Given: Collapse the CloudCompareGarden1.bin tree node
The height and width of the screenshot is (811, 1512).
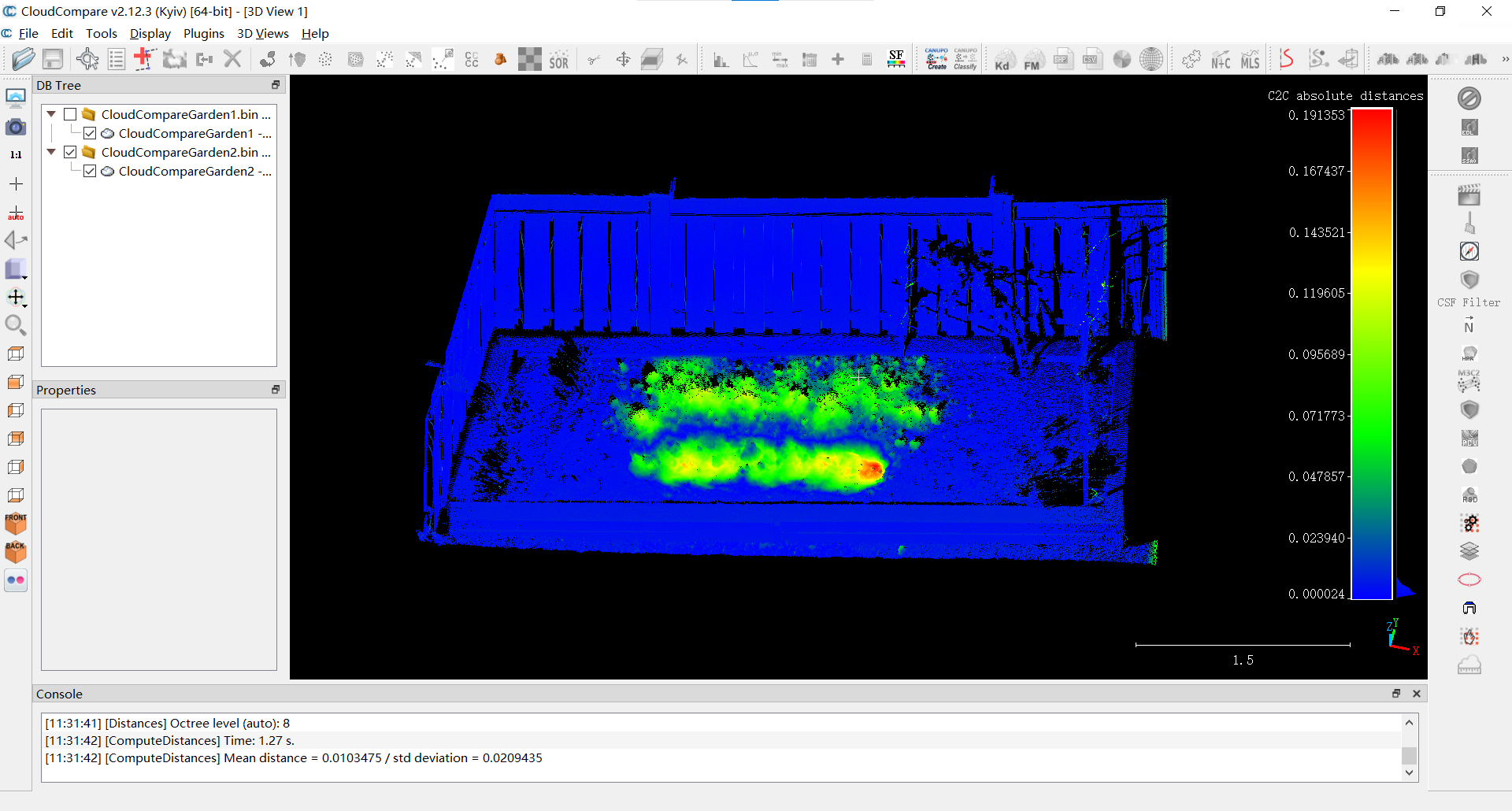Looking at the screenshot, I should point(51,114).
